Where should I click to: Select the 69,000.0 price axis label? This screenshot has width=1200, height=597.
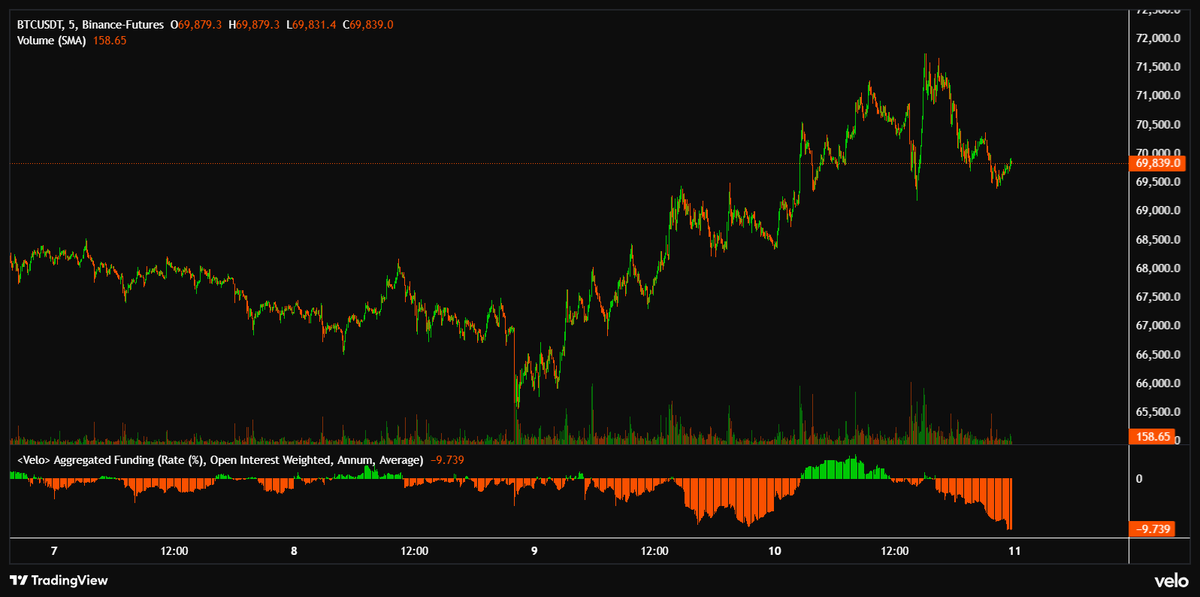(1160, 211)
